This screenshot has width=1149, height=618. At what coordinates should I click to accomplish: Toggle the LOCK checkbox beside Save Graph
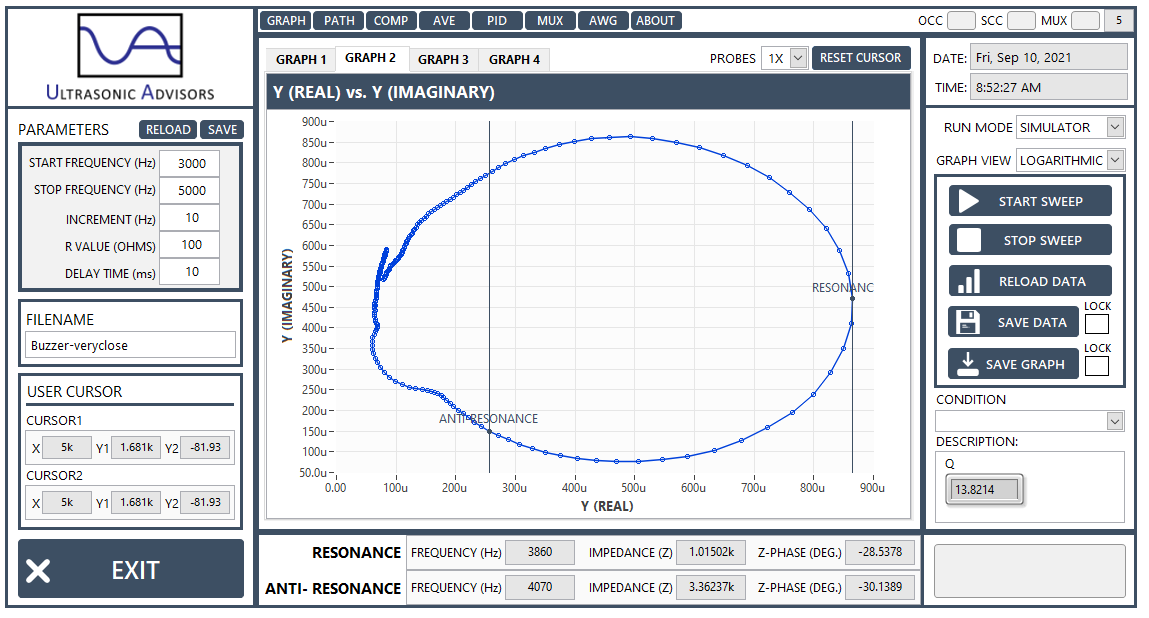tap(1097, 366)
